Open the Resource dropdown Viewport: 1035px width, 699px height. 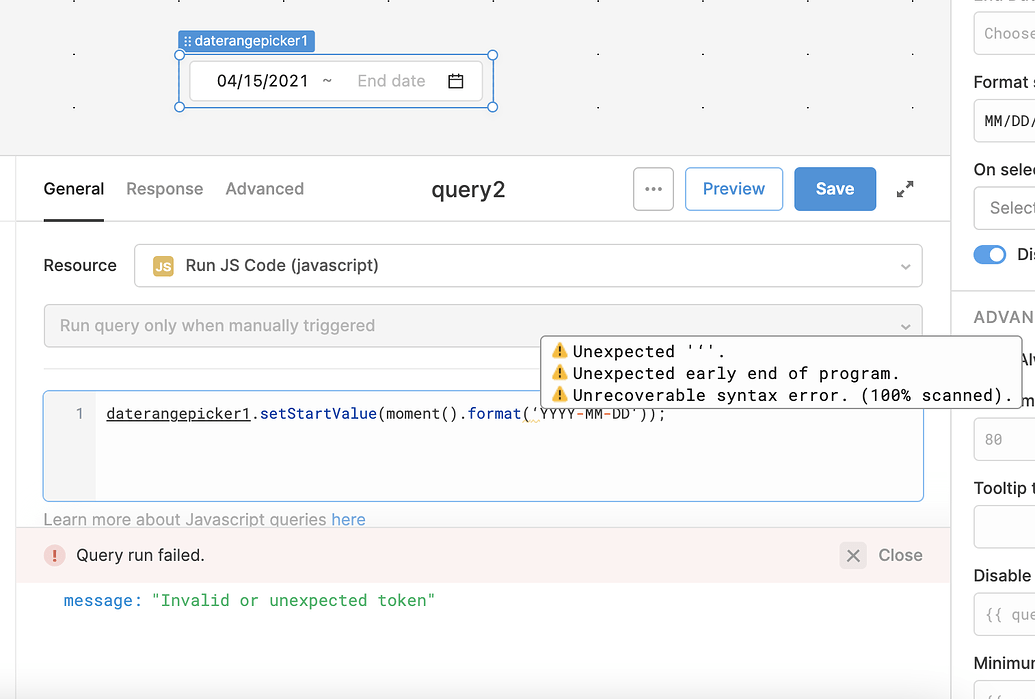[x=528, y=266]
